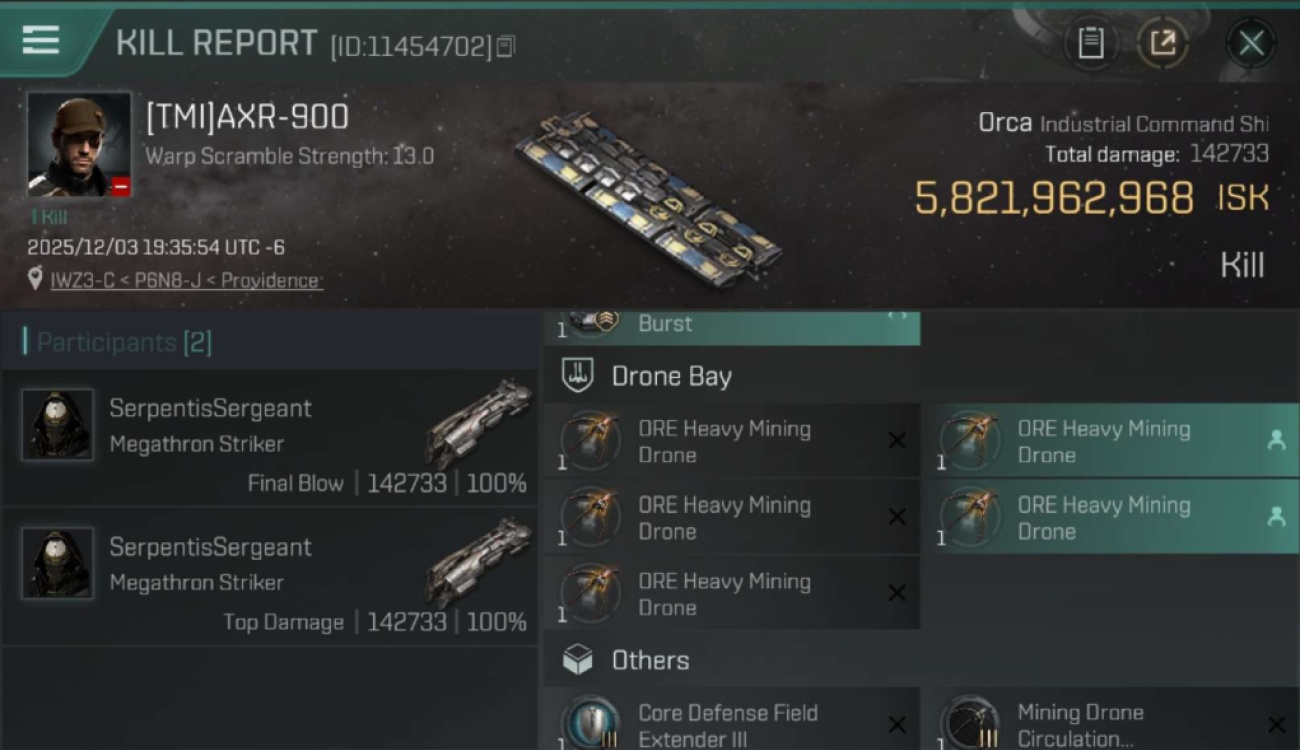Click the location pin icon
The height and width of the screenshot is (750, 1300).
tap(36, 279)
